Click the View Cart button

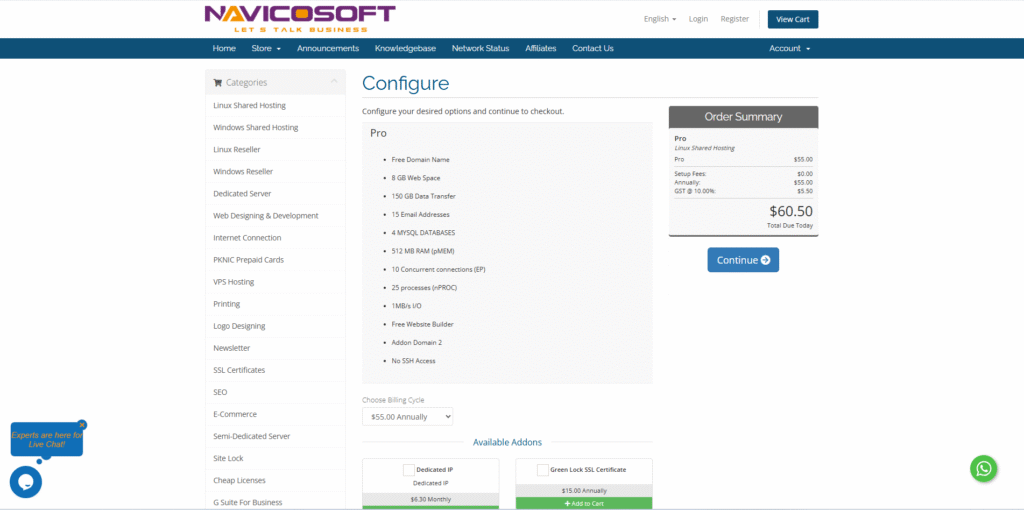pyautogui.click(x=792, y=19)
